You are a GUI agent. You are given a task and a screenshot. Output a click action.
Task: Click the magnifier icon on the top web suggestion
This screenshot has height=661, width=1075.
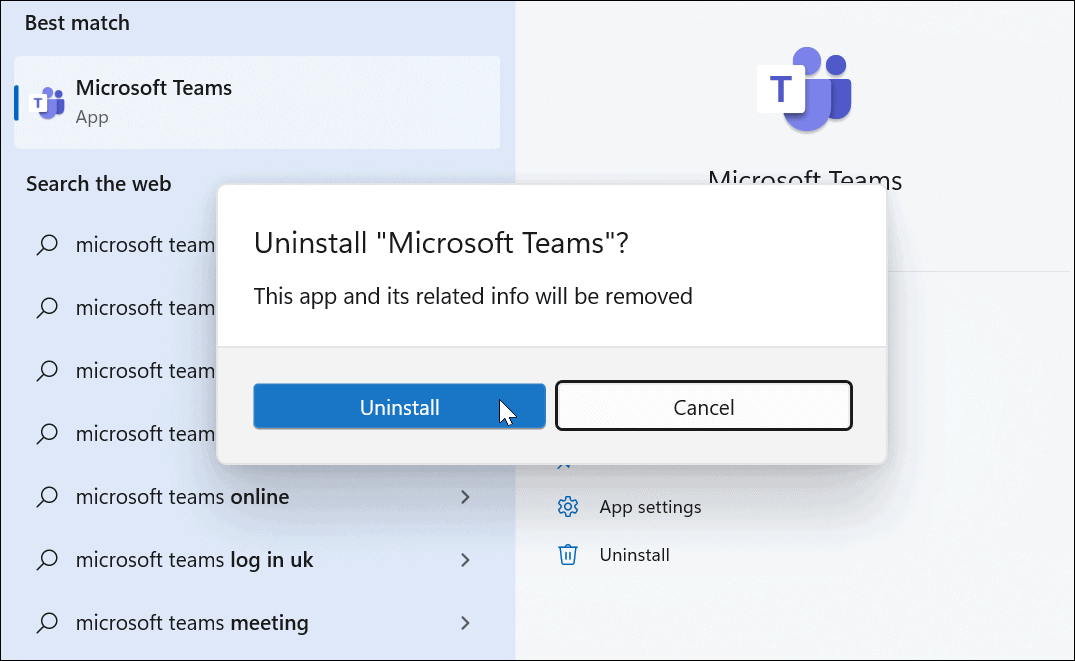46,245
